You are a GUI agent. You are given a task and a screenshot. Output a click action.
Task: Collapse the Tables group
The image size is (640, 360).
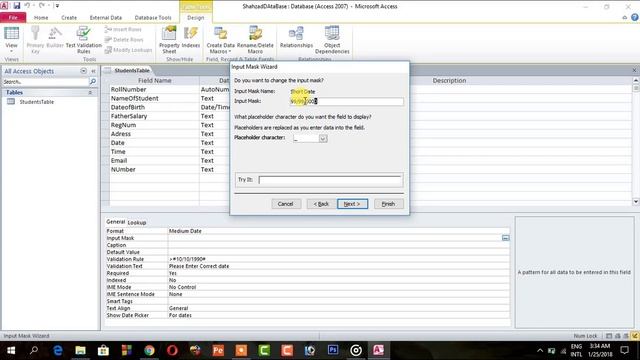(90, 93)
